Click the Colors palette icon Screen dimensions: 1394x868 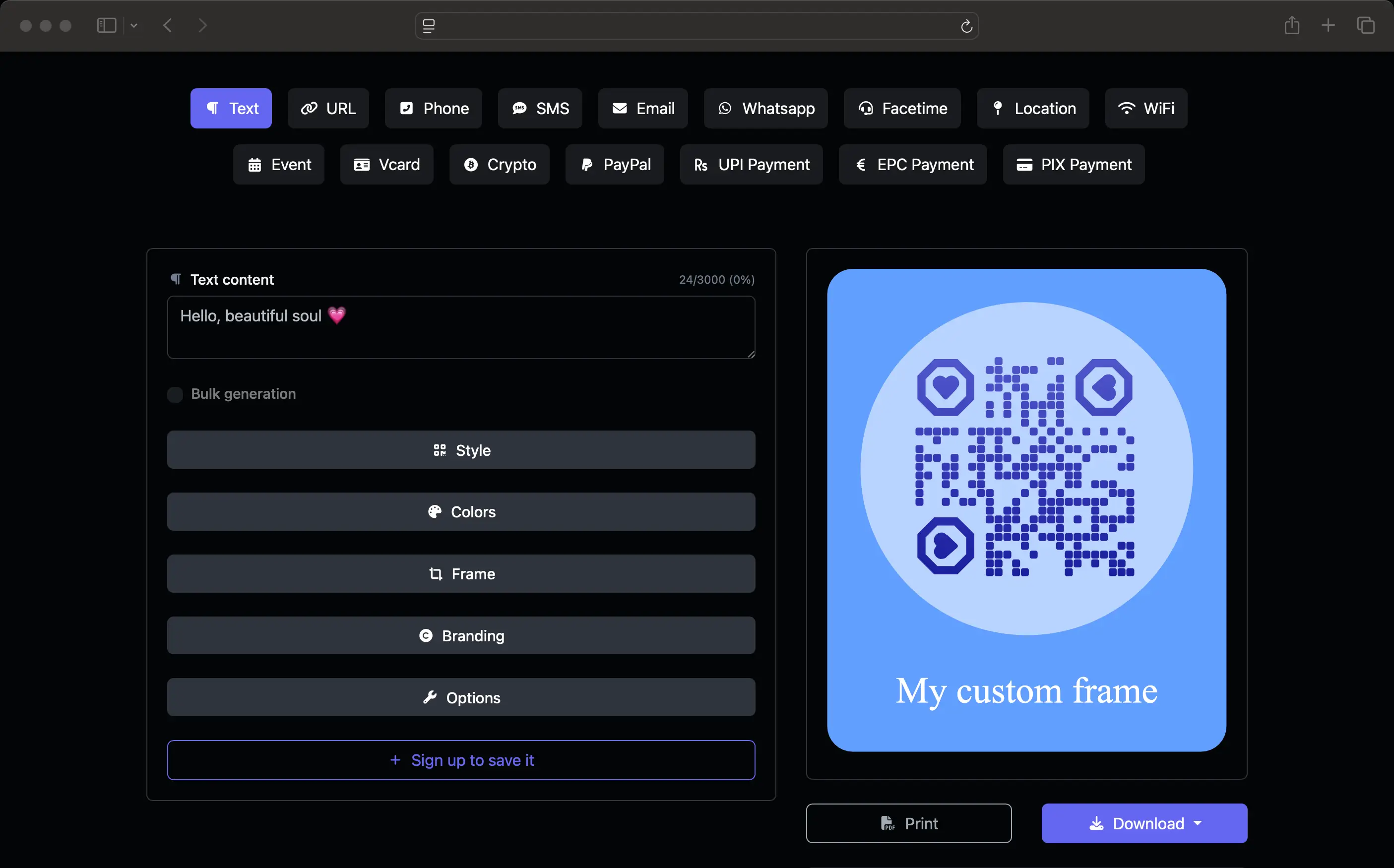pos(435,511)
